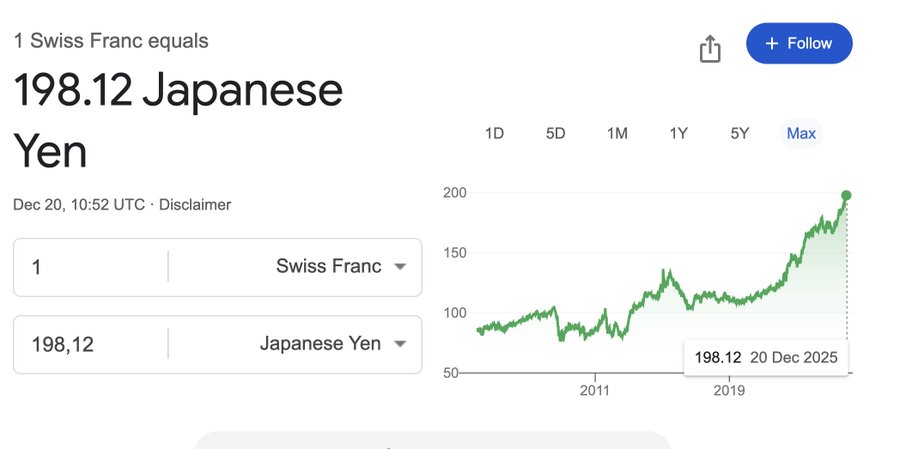Select the 5D chart range
The image size is (900, 449).
coord(556,133)
